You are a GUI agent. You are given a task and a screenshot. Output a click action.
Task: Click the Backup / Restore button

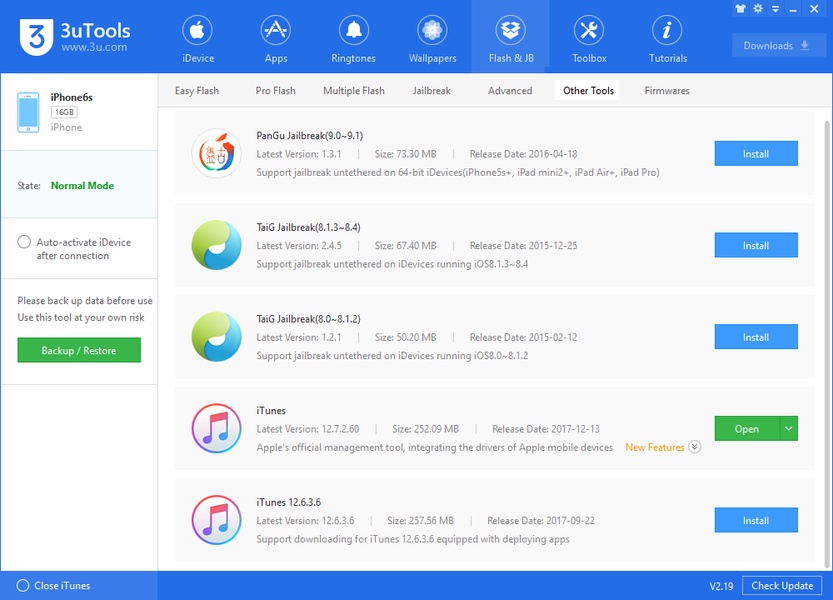coord(79,350)
